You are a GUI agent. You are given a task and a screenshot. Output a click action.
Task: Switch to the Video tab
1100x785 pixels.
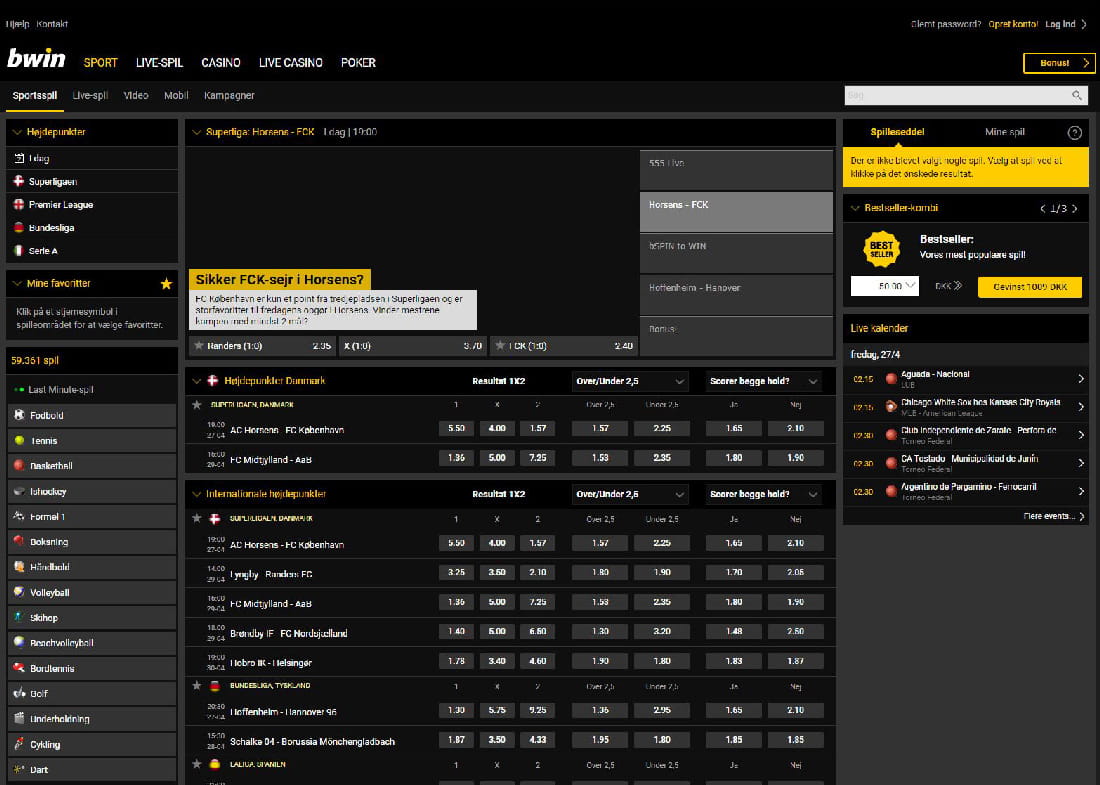tap(136, 95)
